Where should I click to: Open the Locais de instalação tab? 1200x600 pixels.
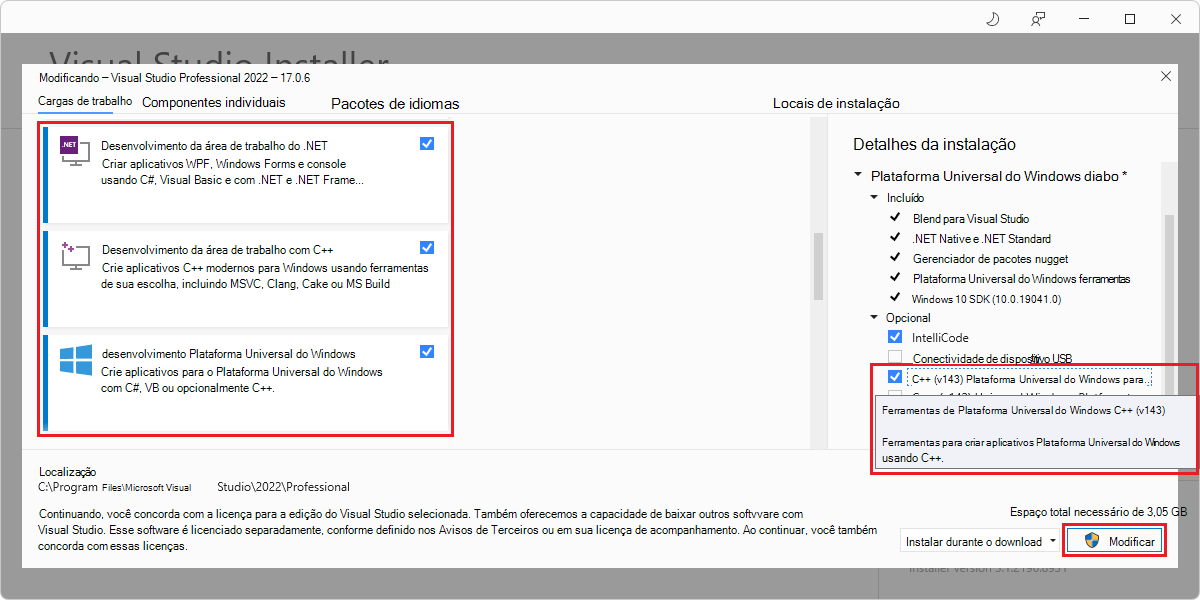[x=836, y=104]
